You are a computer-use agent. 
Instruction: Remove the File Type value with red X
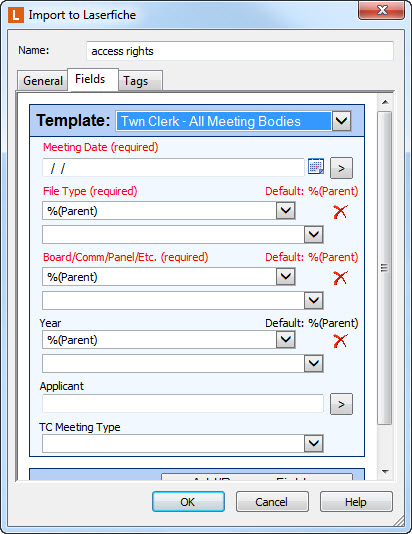[x=340, y=211]
